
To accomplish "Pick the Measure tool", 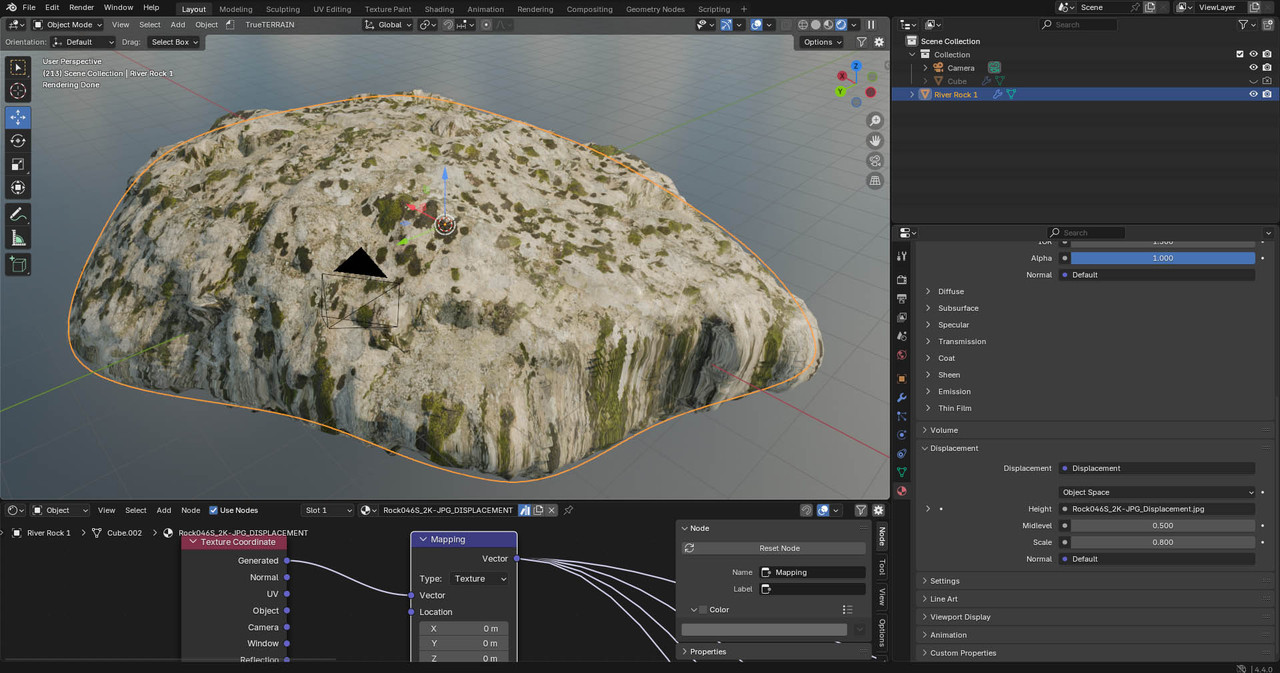I will coord(18,238).
